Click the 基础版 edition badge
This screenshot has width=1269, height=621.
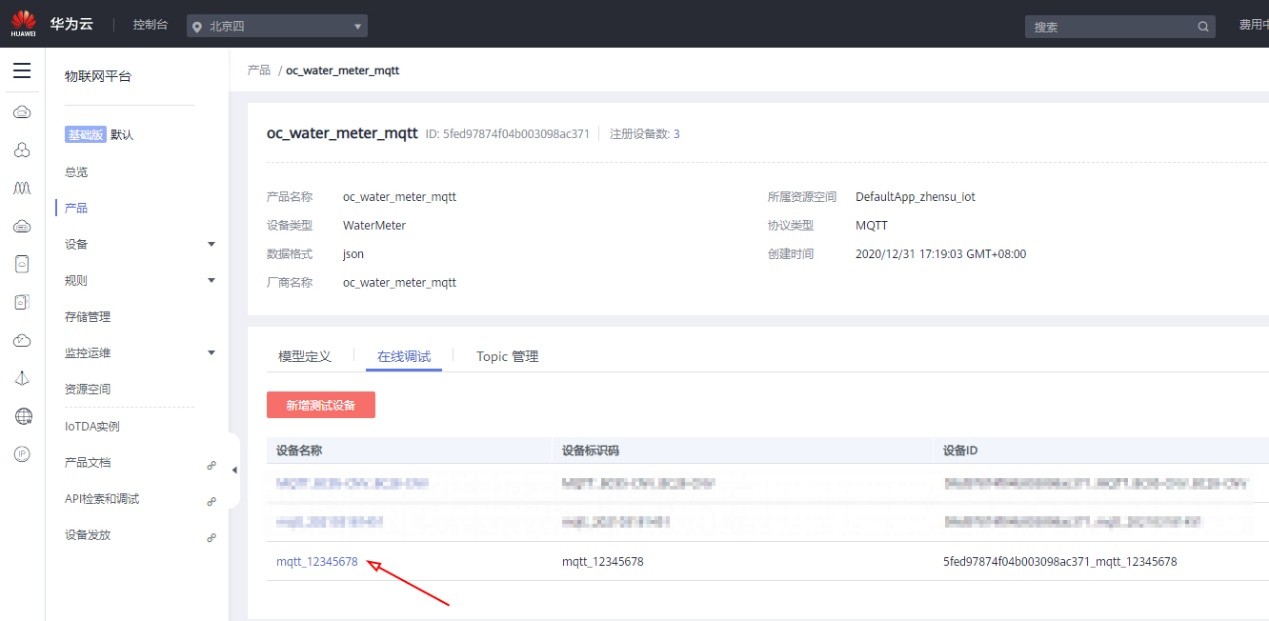[86, 135]
